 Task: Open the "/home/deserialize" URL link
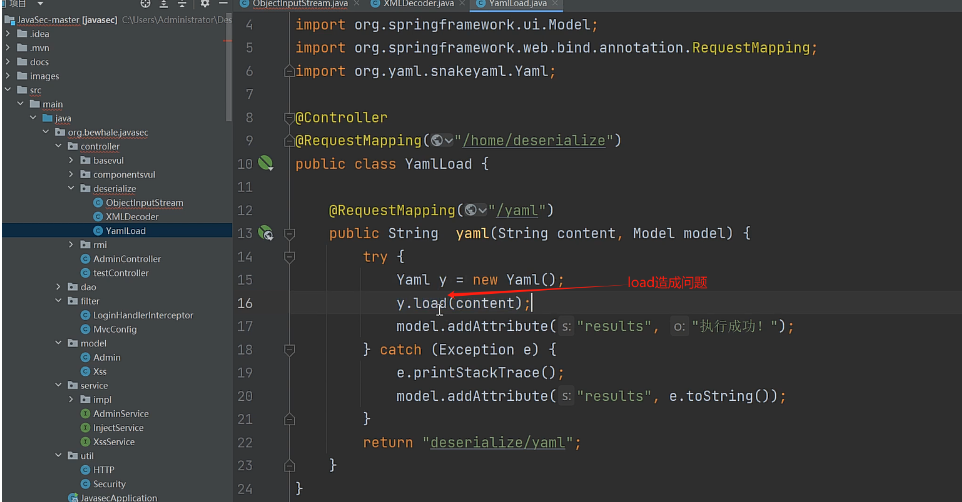541,140
